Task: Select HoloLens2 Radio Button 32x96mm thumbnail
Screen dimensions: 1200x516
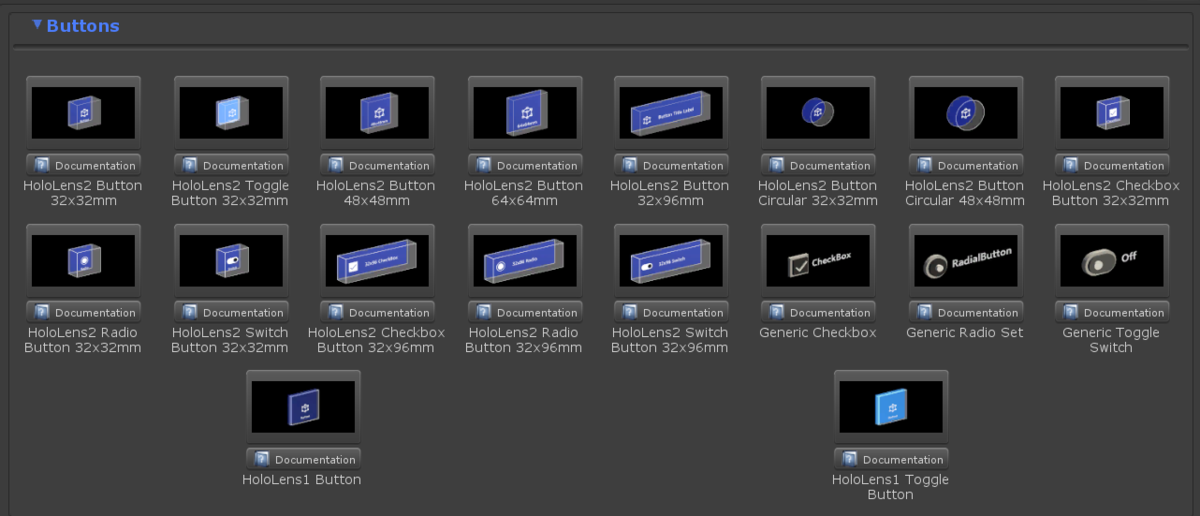Action: pos(525,260)
